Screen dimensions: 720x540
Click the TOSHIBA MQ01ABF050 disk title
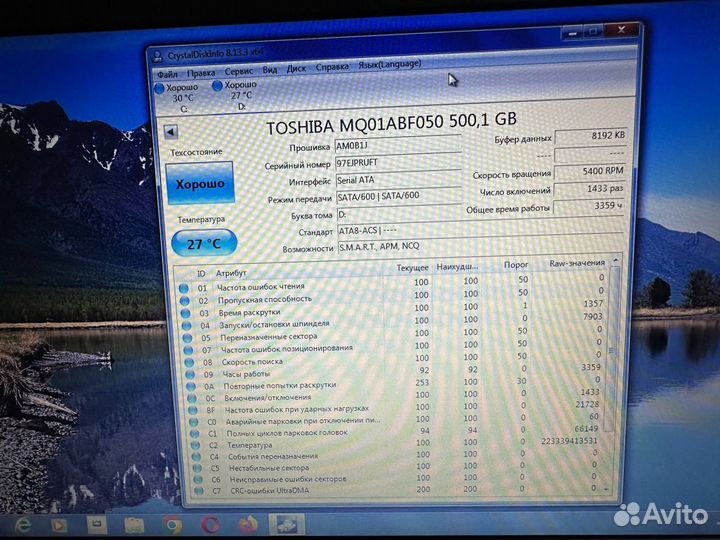391,123
